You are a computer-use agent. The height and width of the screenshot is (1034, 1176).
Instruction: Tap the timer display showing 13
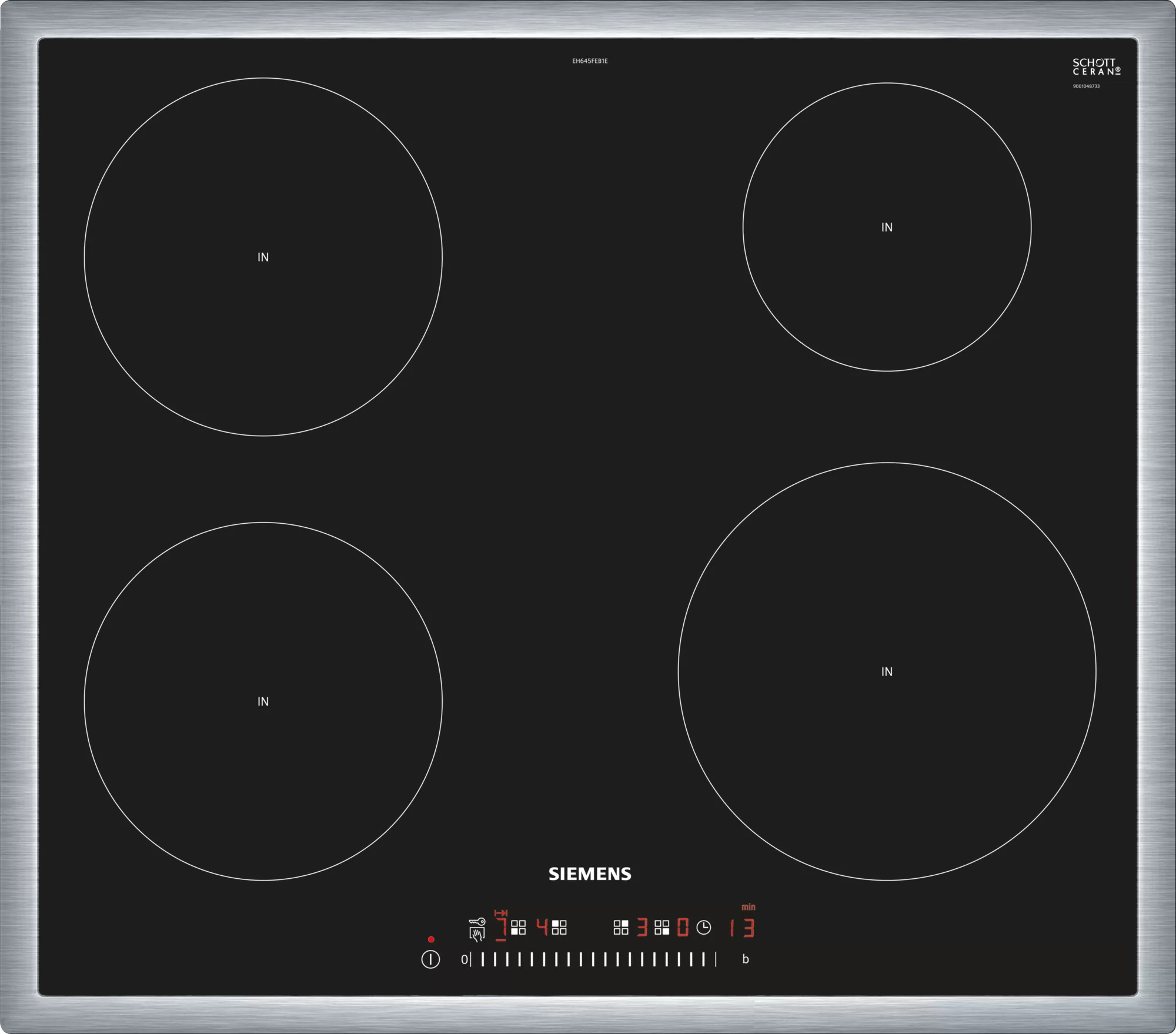tap(741, 929)
